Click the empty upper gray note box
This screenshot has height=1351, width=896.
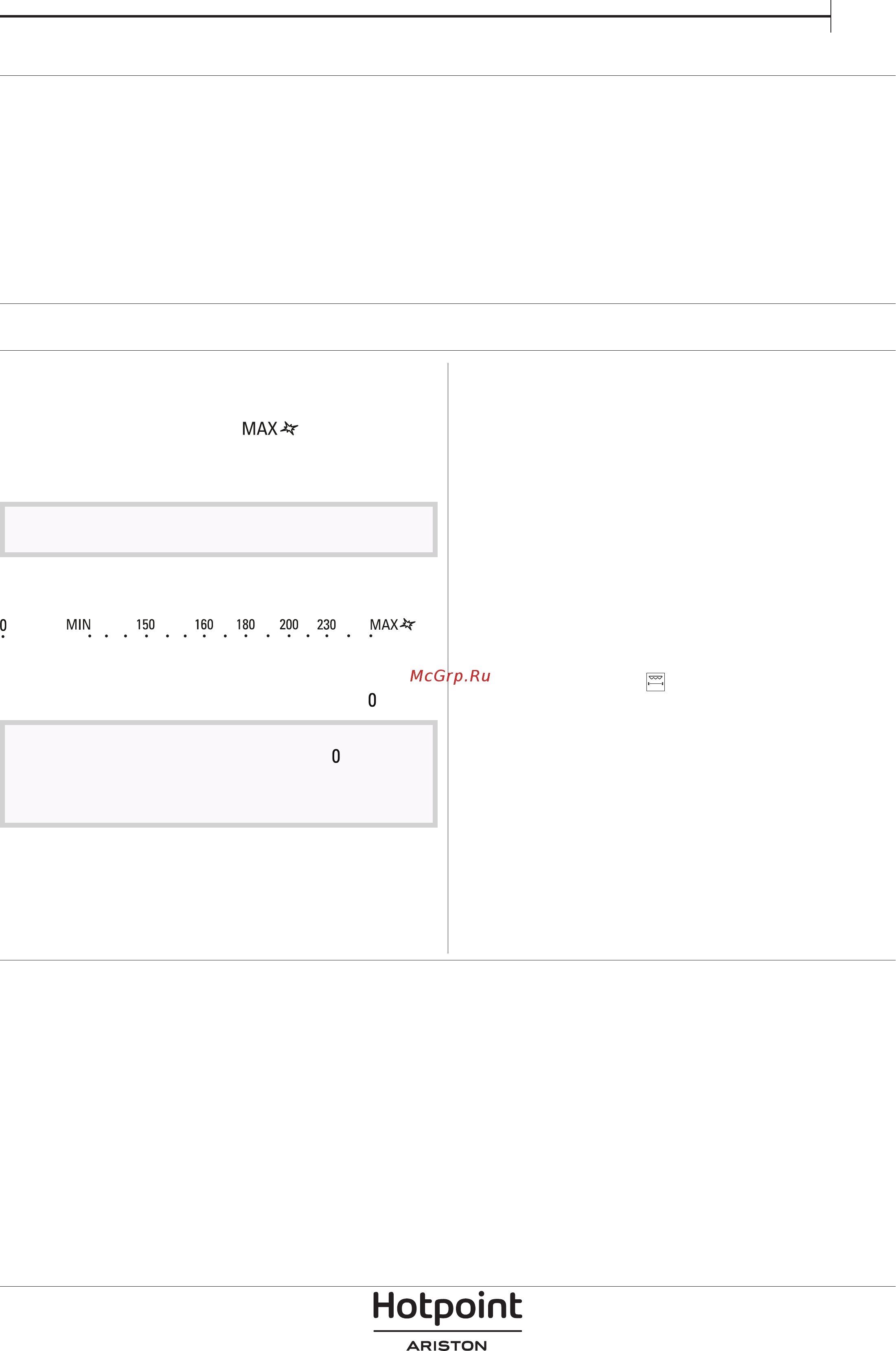coord(219,529)
